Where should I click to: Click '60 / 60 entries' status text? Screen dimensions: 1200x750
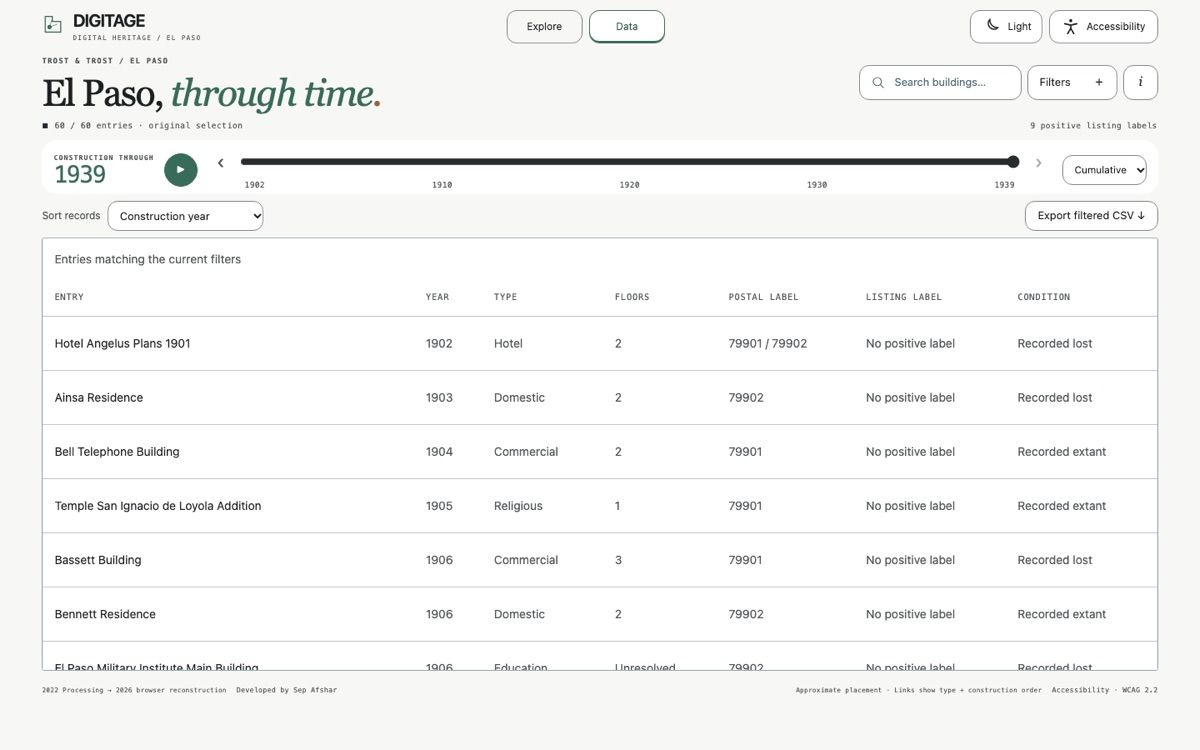point(93,126)
